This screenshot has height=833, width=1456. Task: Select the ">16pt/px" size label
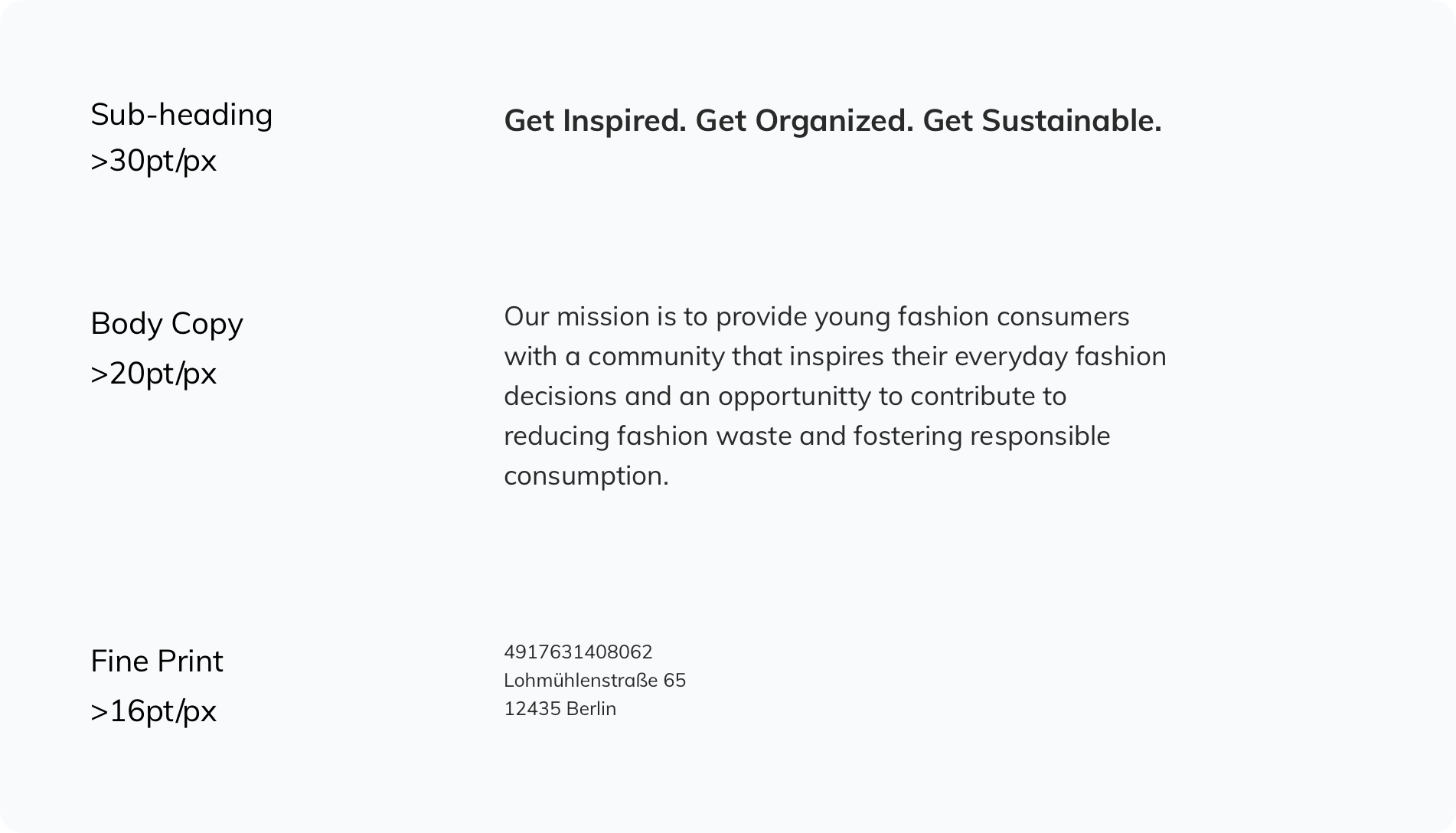[x=153, y=711]
